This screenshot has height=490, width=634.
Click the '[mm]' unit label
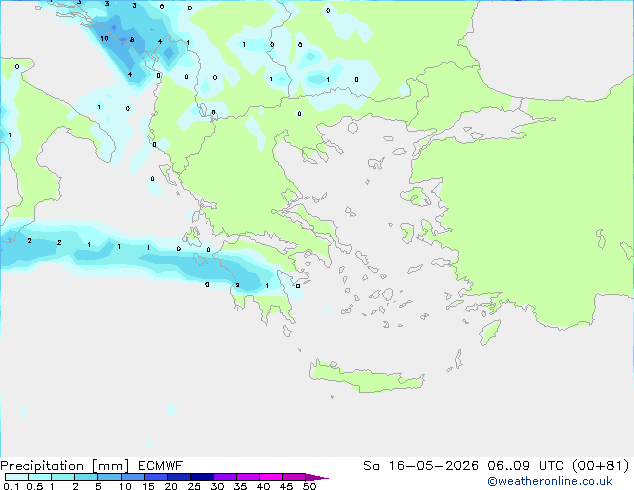(x=110, y=466)
